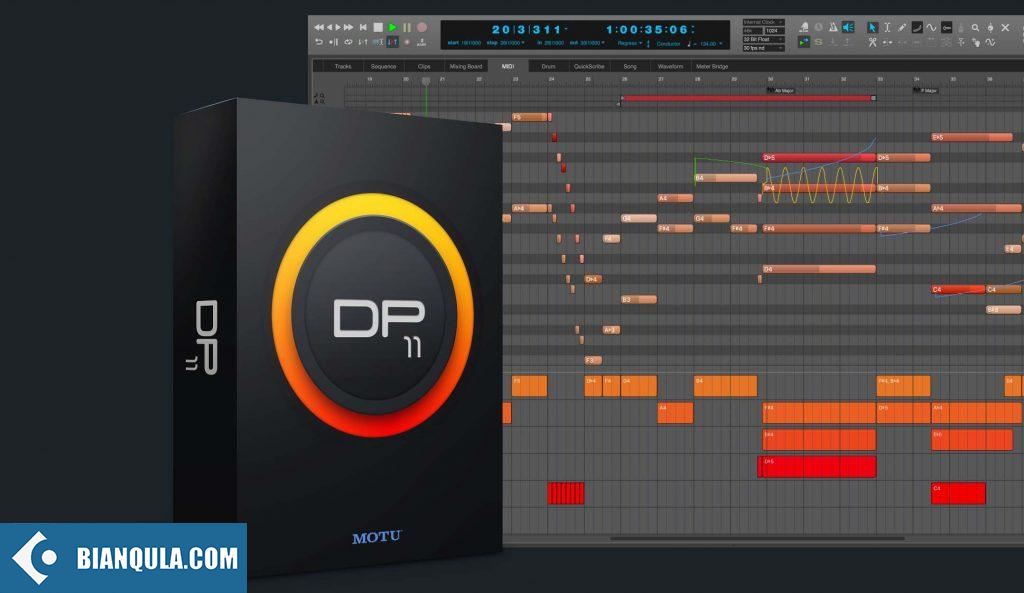Select the Pencil tool
This screenshot has width=1024, height=593.
(x=902, y=27)
